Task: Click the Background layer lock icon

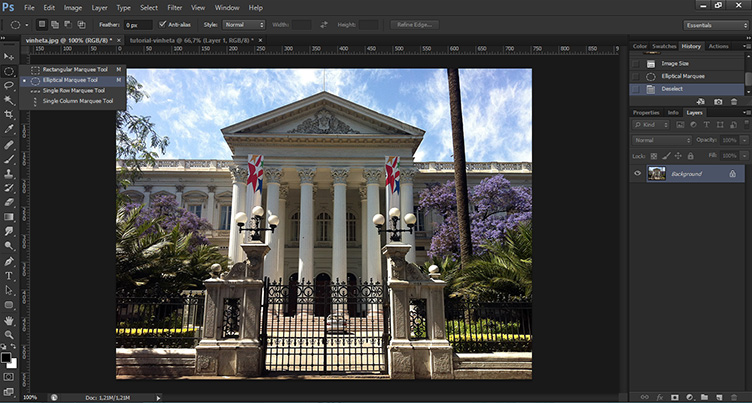Action: (x=732, y=174)
